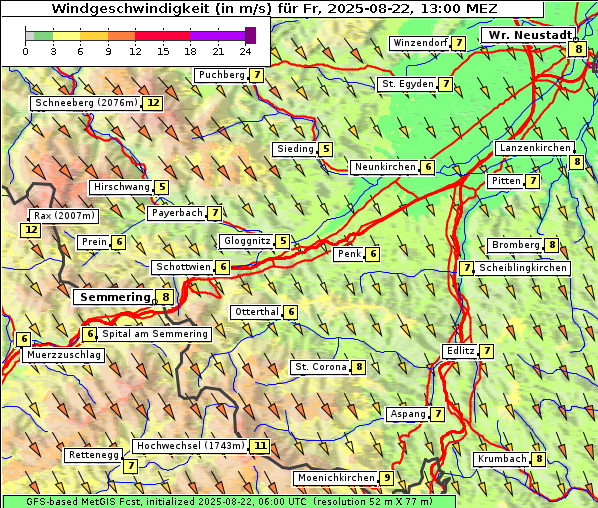Click wind value 8 beside Krumbach
This screenshot has width=598, height=508.
tap(539, 459)
